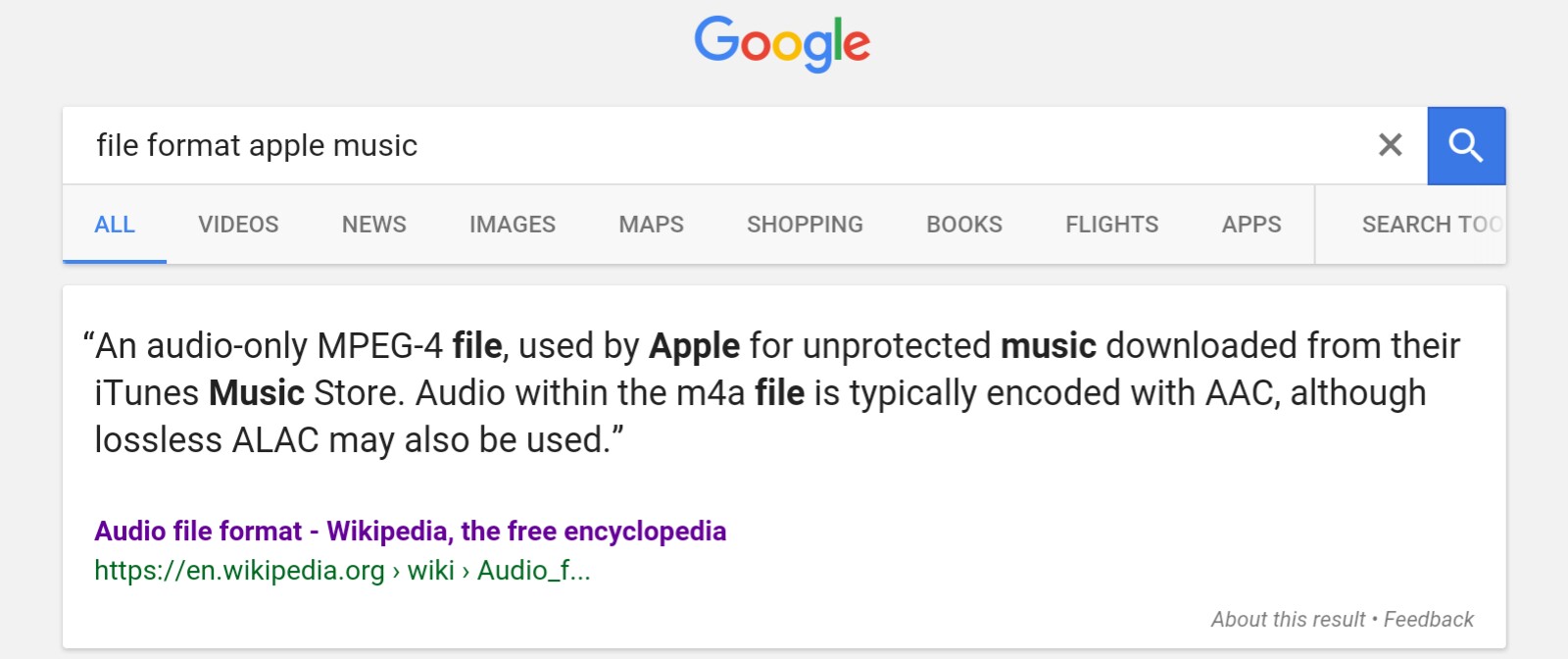Viewport: 1568px width, 659px height.
Task: Select the FLIGHTS tab
Action: tap(1111, 225)
